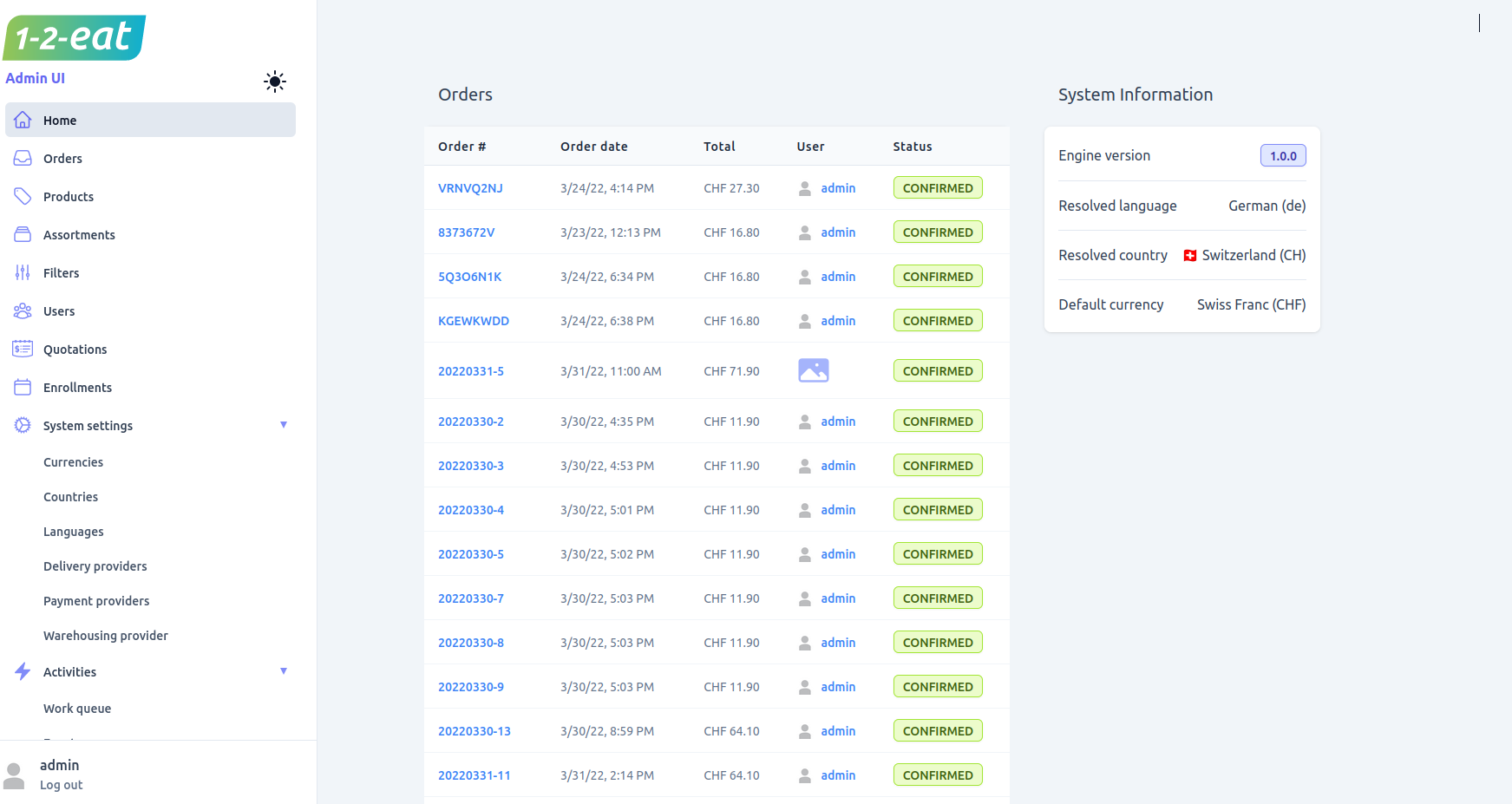Click the System settings gear icon
This screenshot has width=1512, height=804.
point(23,425)
